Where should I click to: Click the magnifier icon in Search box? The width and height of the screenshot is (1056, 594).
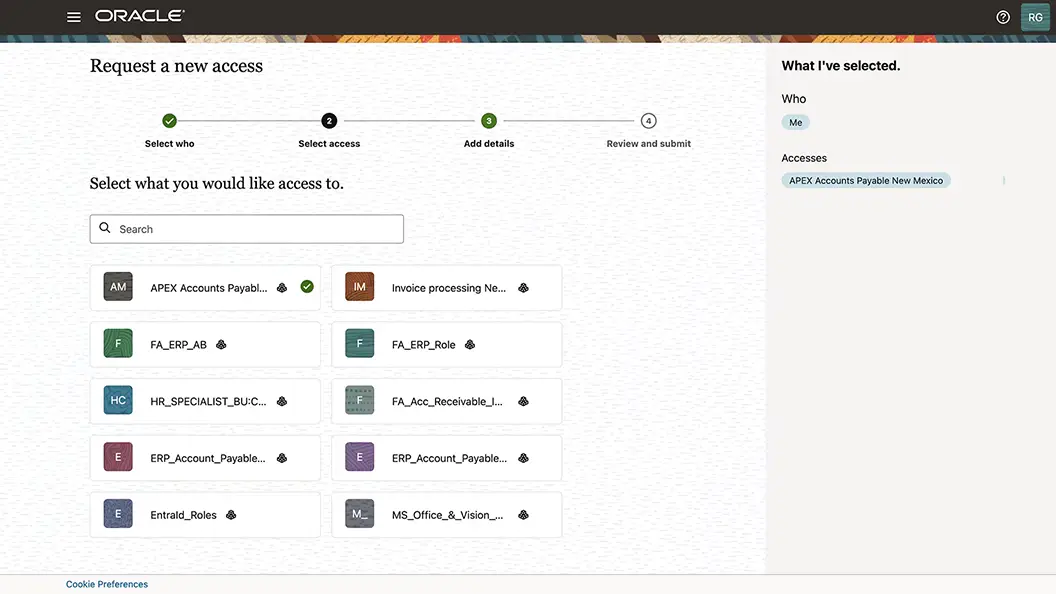pos(105,228)
